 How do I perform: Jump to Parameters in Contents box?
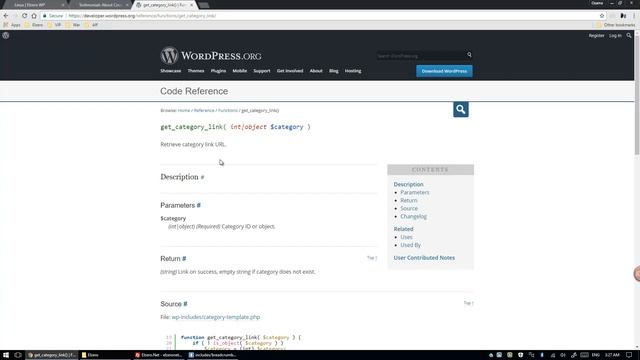(415, 192)
